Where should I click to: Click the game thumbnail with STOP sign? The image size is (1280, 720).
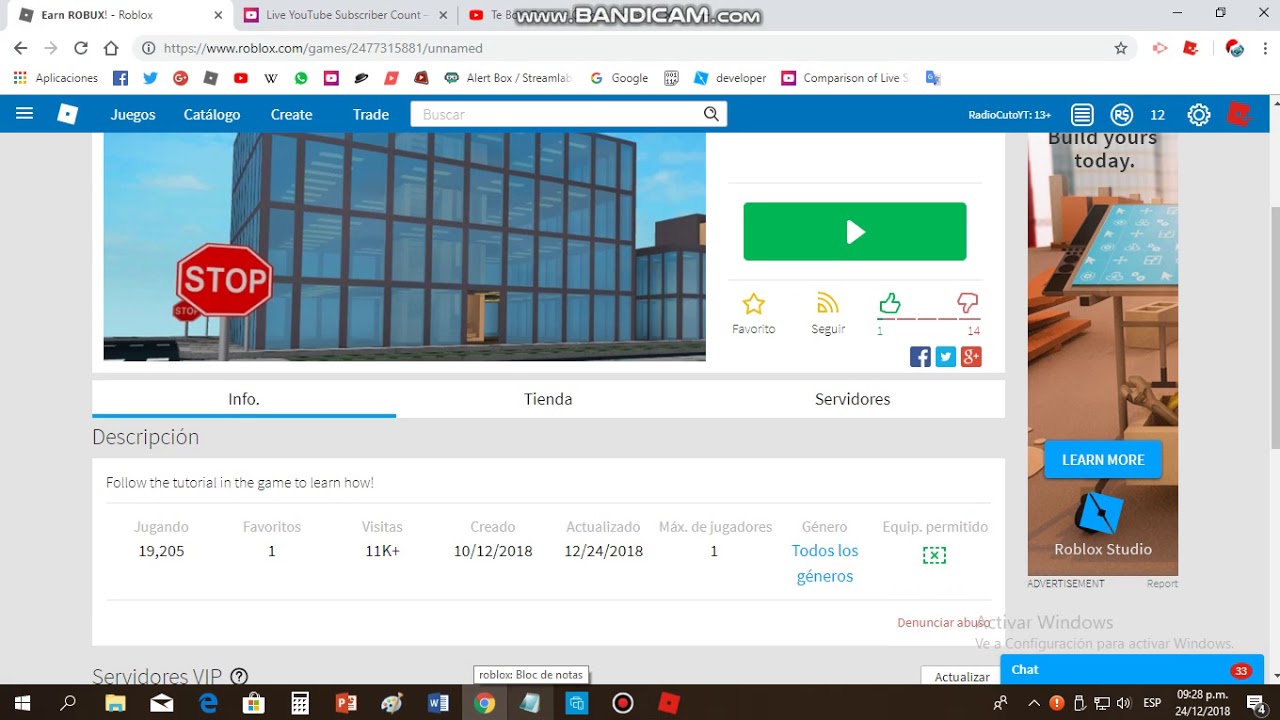coord(404,246)
